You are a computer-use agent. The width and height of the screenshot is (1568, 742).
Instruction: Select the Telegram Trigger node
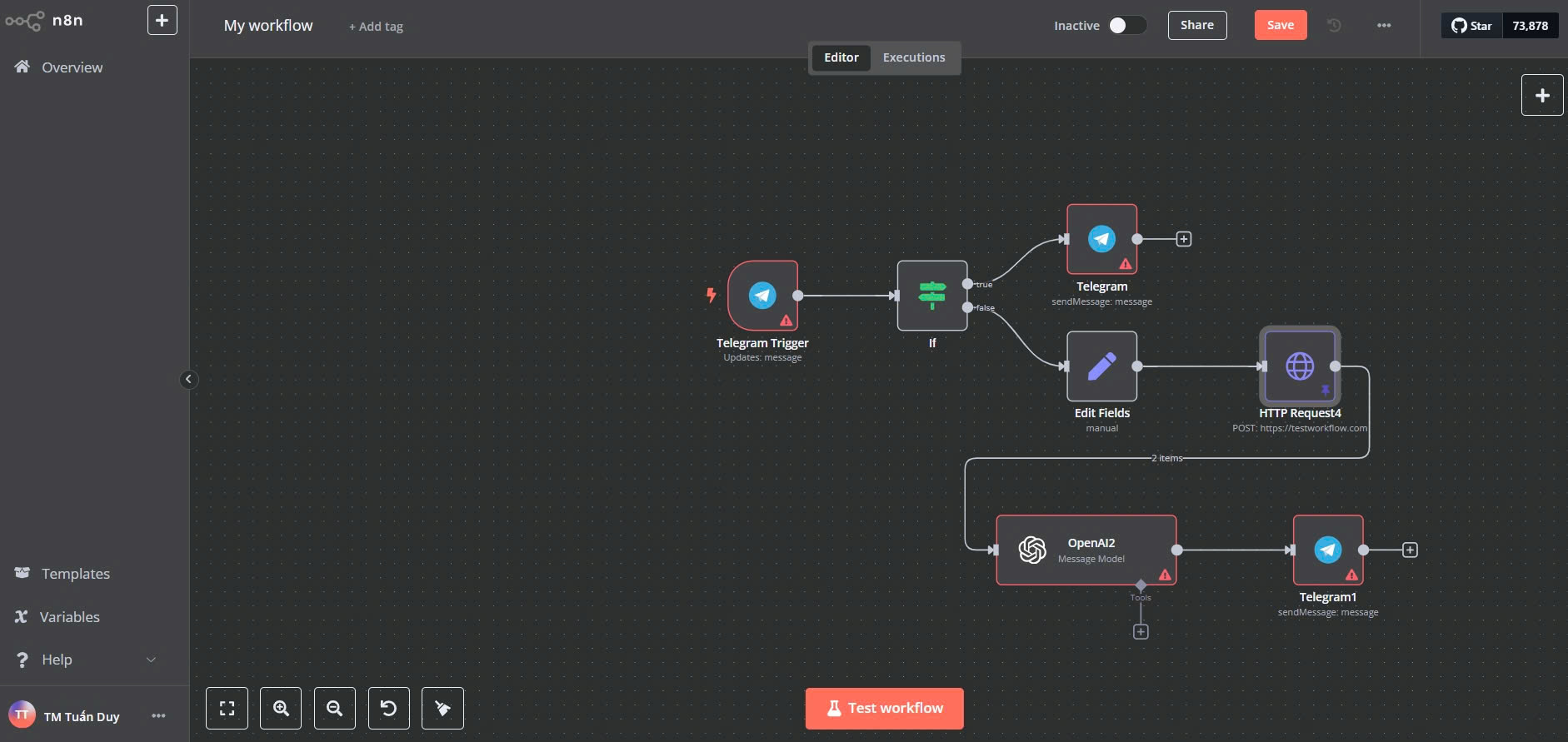pyautogui.click(x=762, y=296)
